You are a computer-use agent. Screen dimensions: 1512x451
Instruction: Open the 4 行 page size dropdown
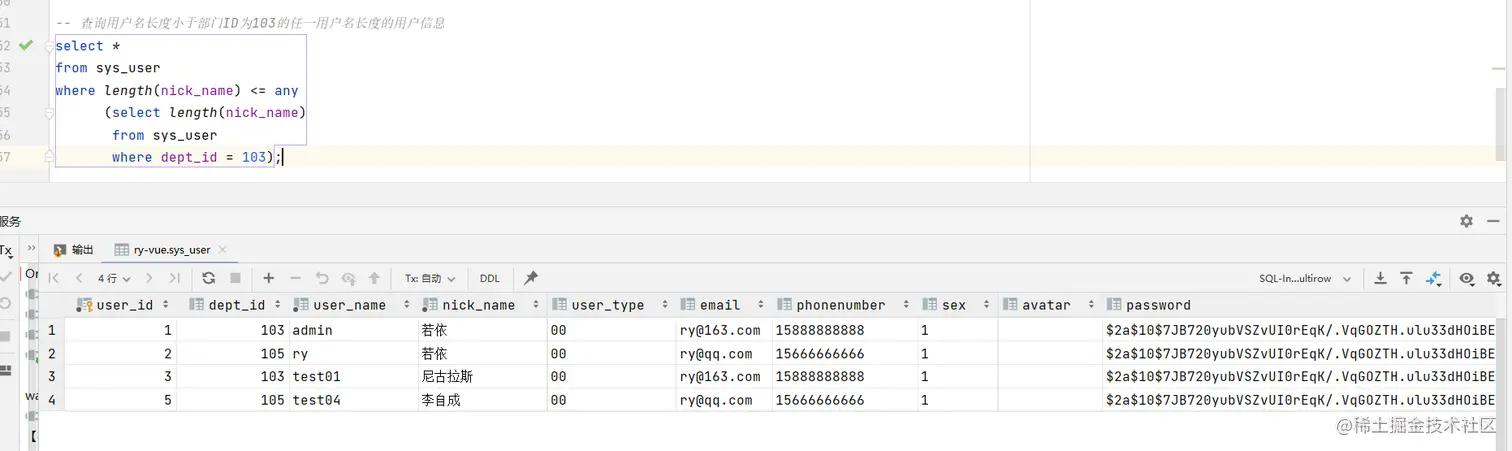pyautogui.click(x=114, y=278)
